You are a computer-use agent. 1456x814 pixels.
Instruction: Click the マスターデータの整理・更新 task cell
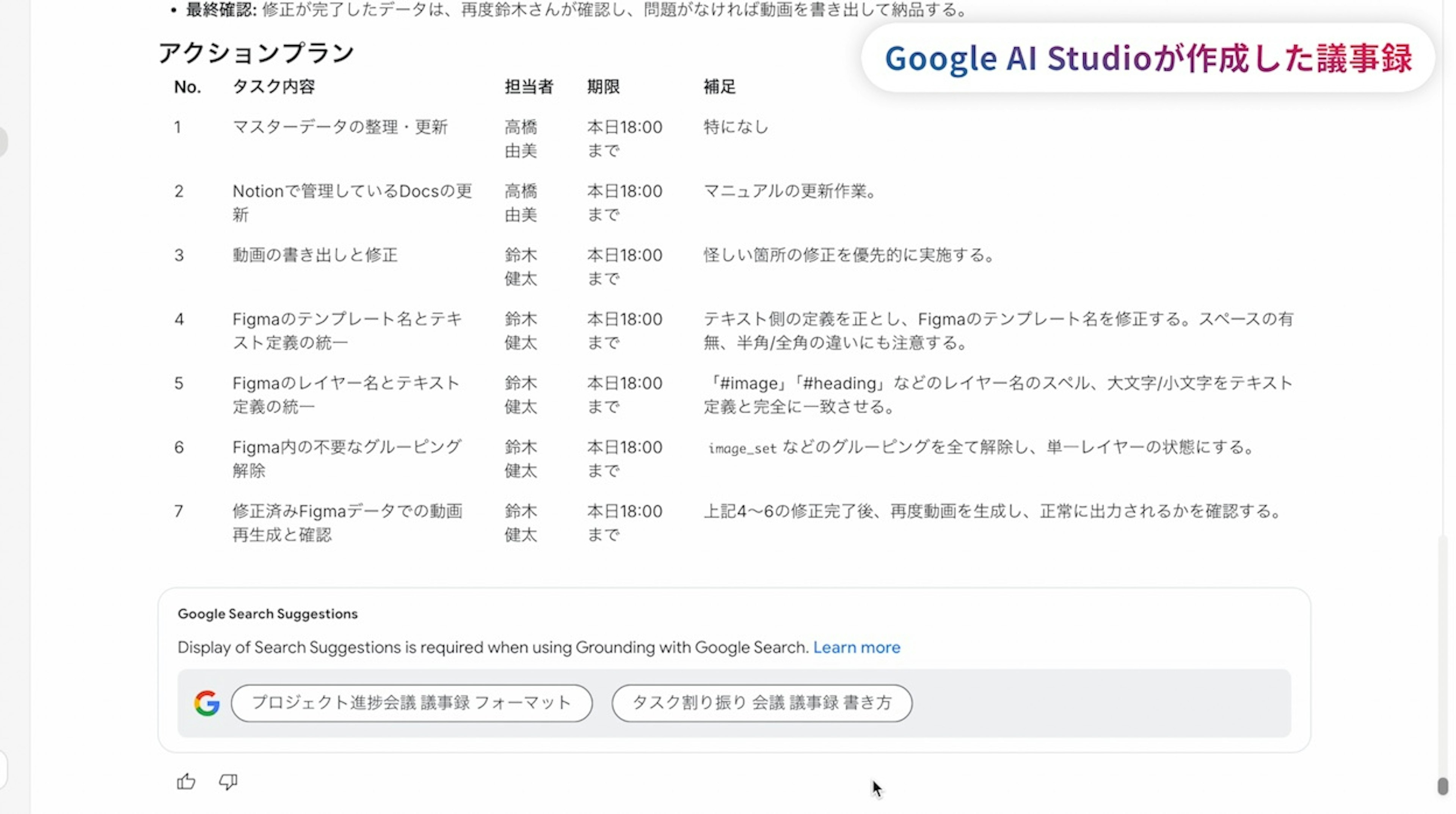click(x=340, y=127)
